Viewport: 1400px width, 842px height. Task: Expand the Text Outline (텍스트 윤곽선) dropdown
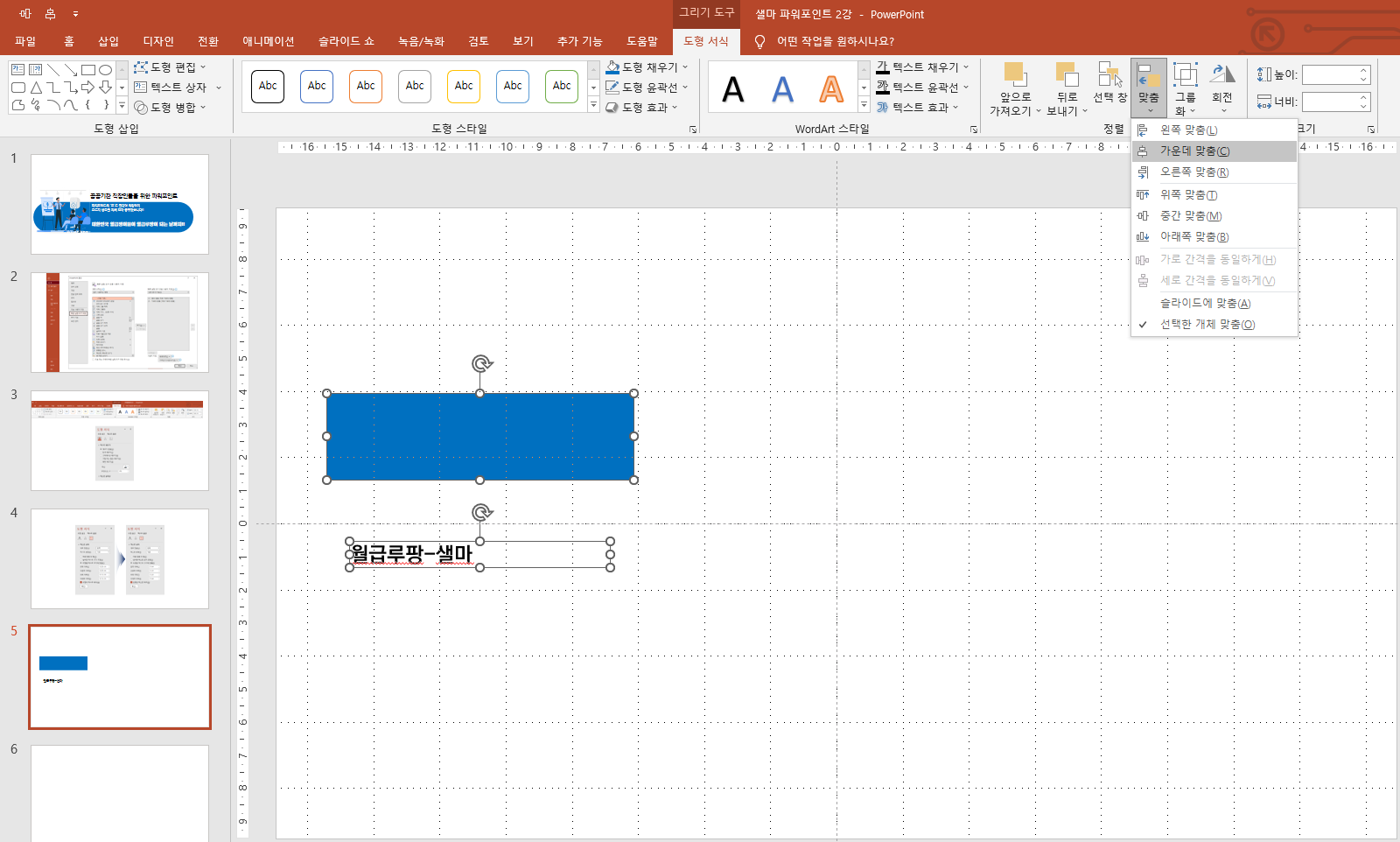coord(966,88)
